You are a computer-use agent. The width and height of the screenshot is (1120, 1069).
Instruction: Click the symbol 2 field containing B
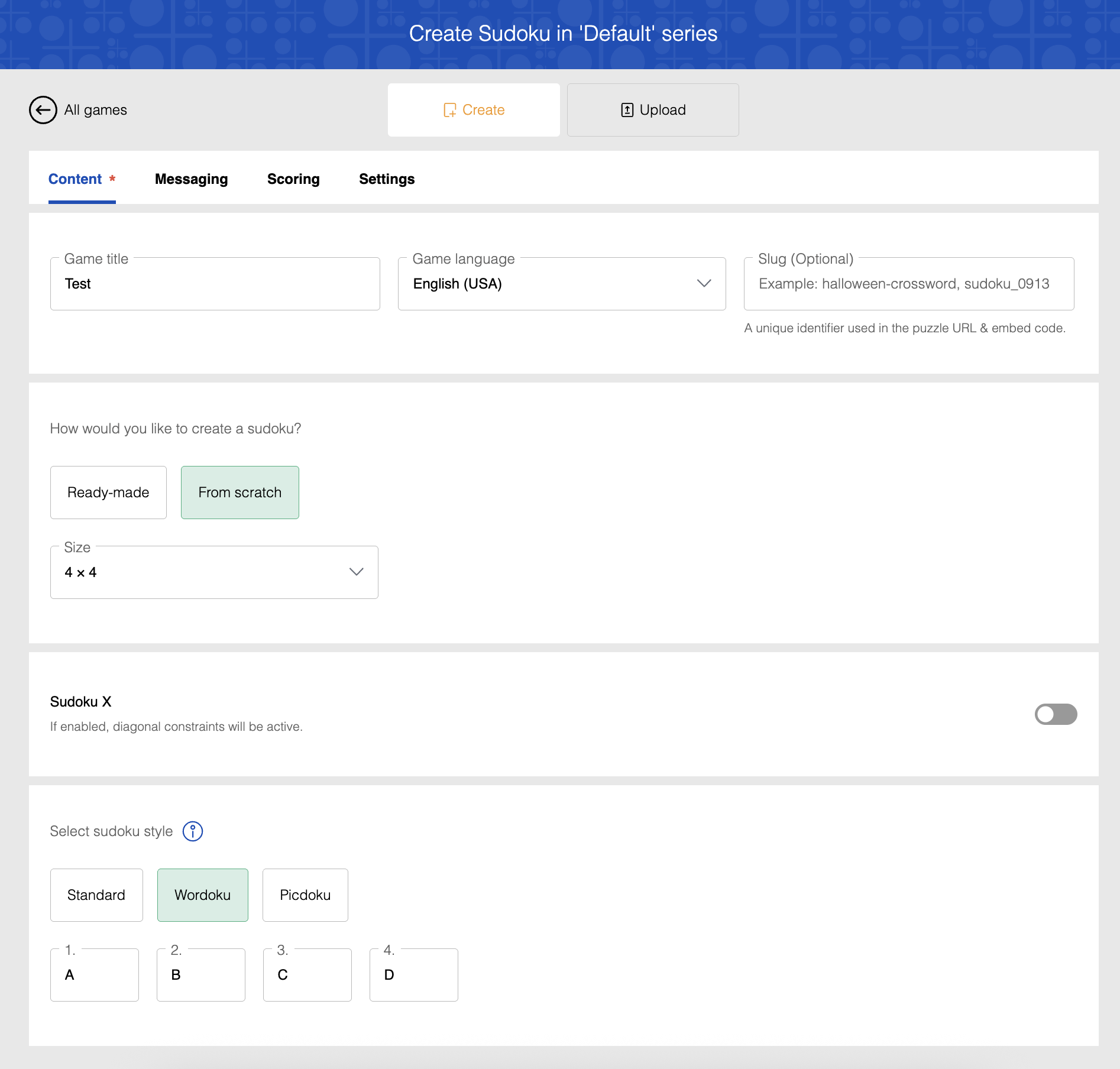point(201,975)
